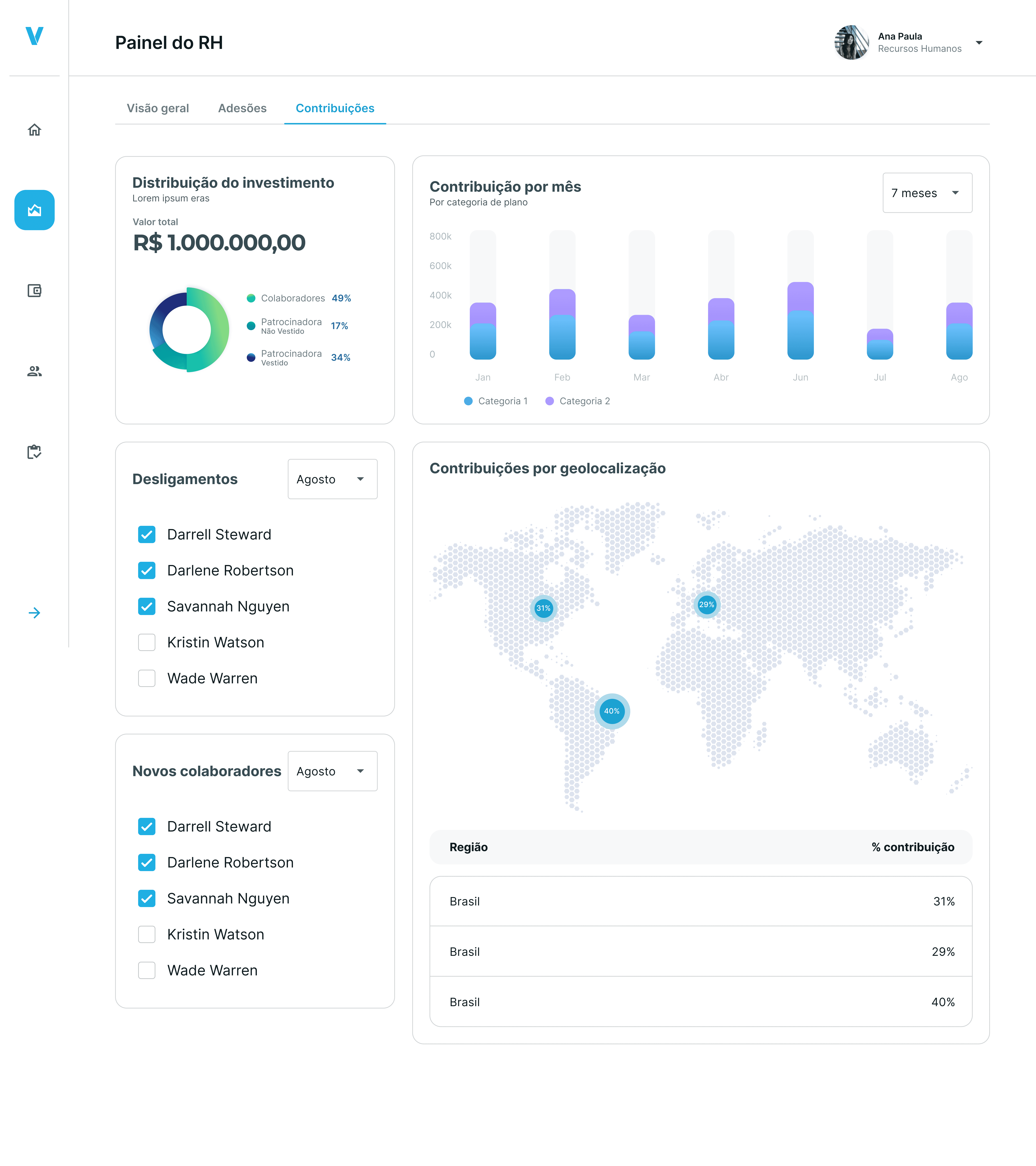Click the Colaboradores 49% percentage value
This screenshot has width=1036, height=1166.
click(x=341, y=298)
